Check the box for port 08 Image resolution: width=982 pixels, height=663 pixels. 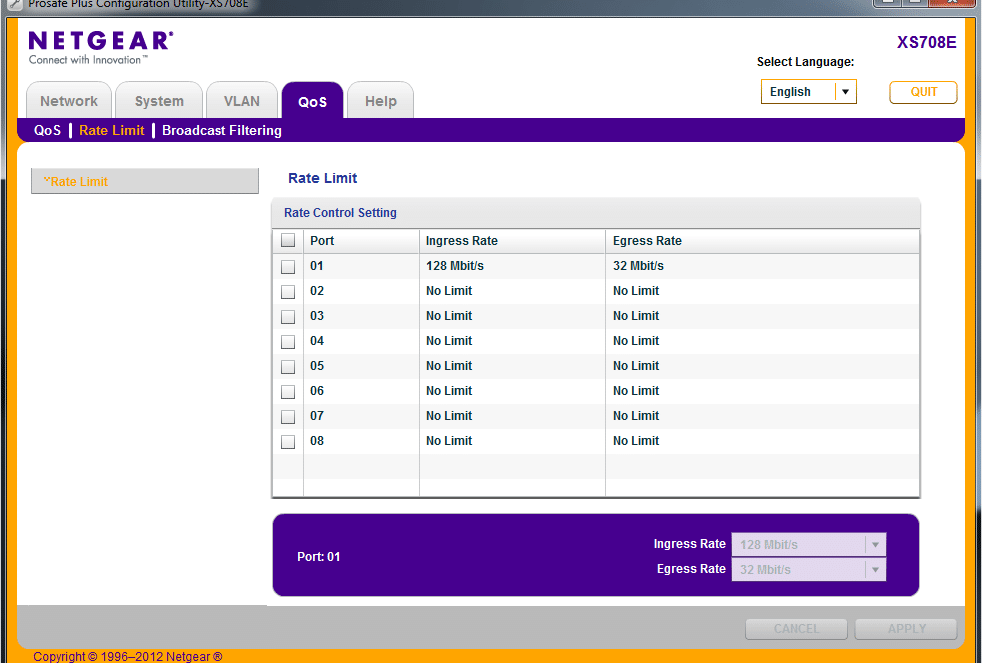tap(288, 442)
